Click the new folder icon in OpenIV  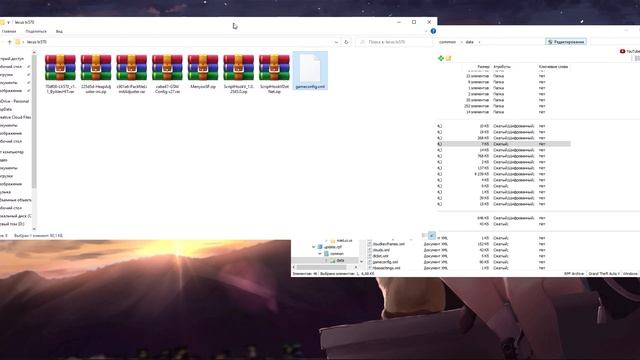point(449,58)
